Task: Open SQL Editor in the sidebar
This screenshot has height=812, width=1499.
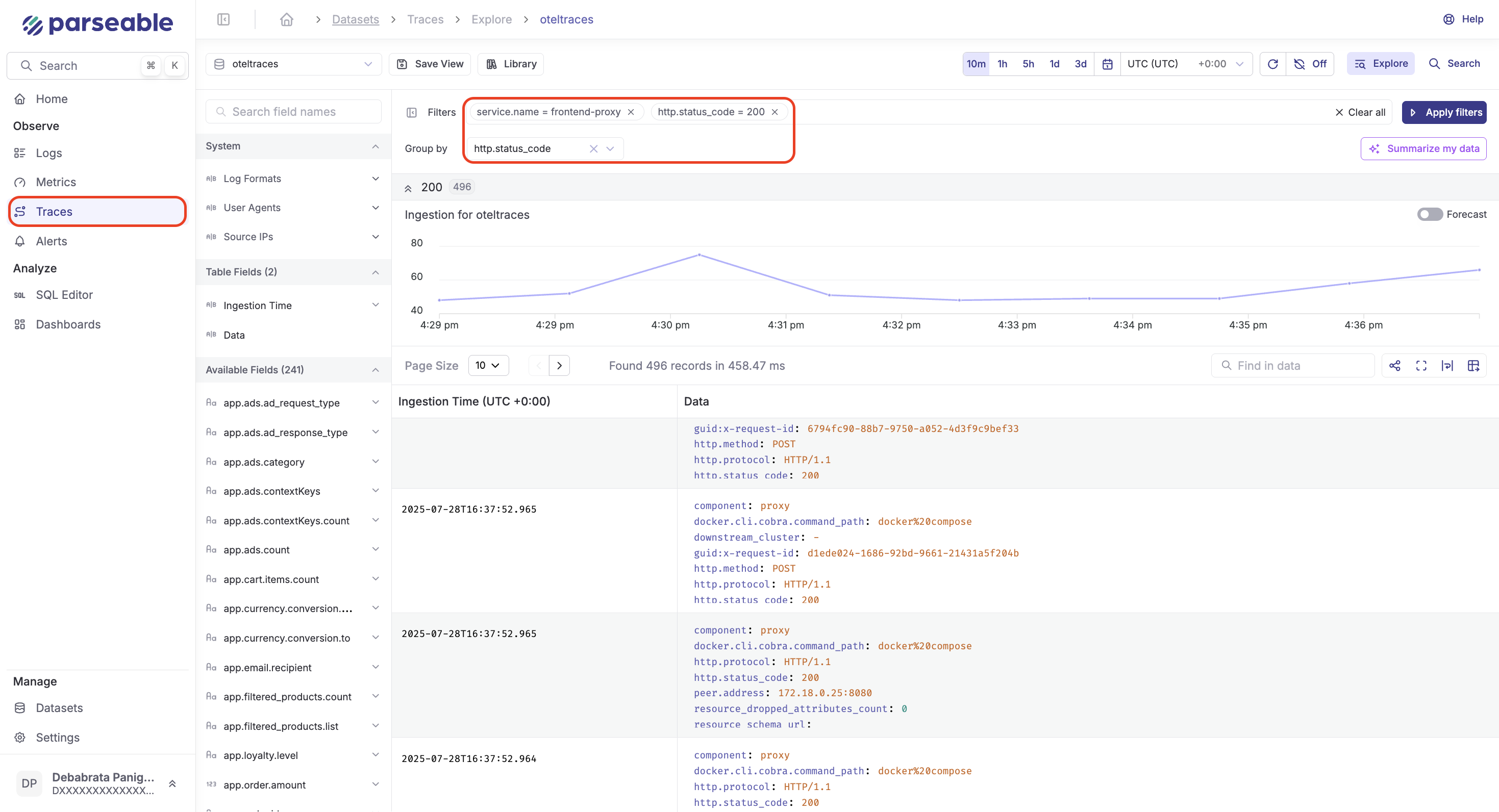Action: pos(98,295)
